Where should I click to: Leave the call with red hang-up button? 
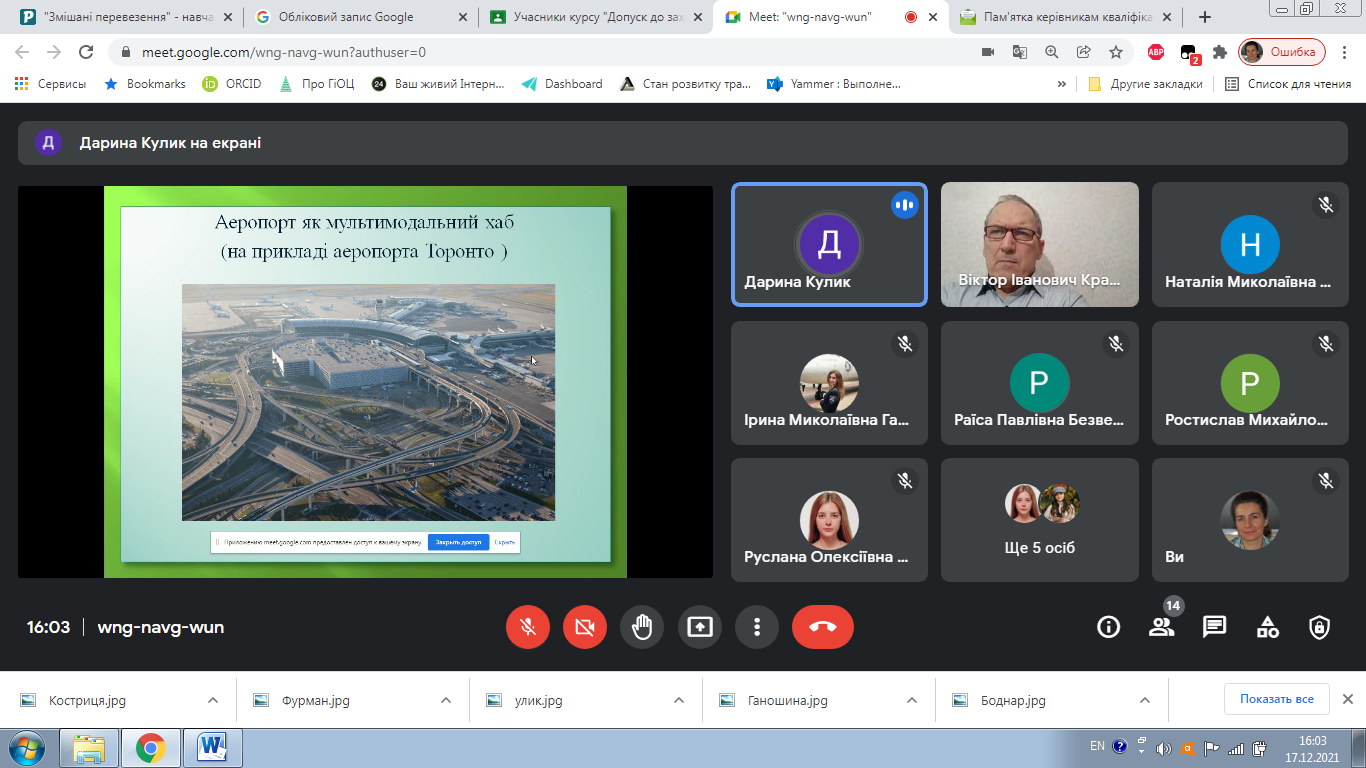point(822,627)
